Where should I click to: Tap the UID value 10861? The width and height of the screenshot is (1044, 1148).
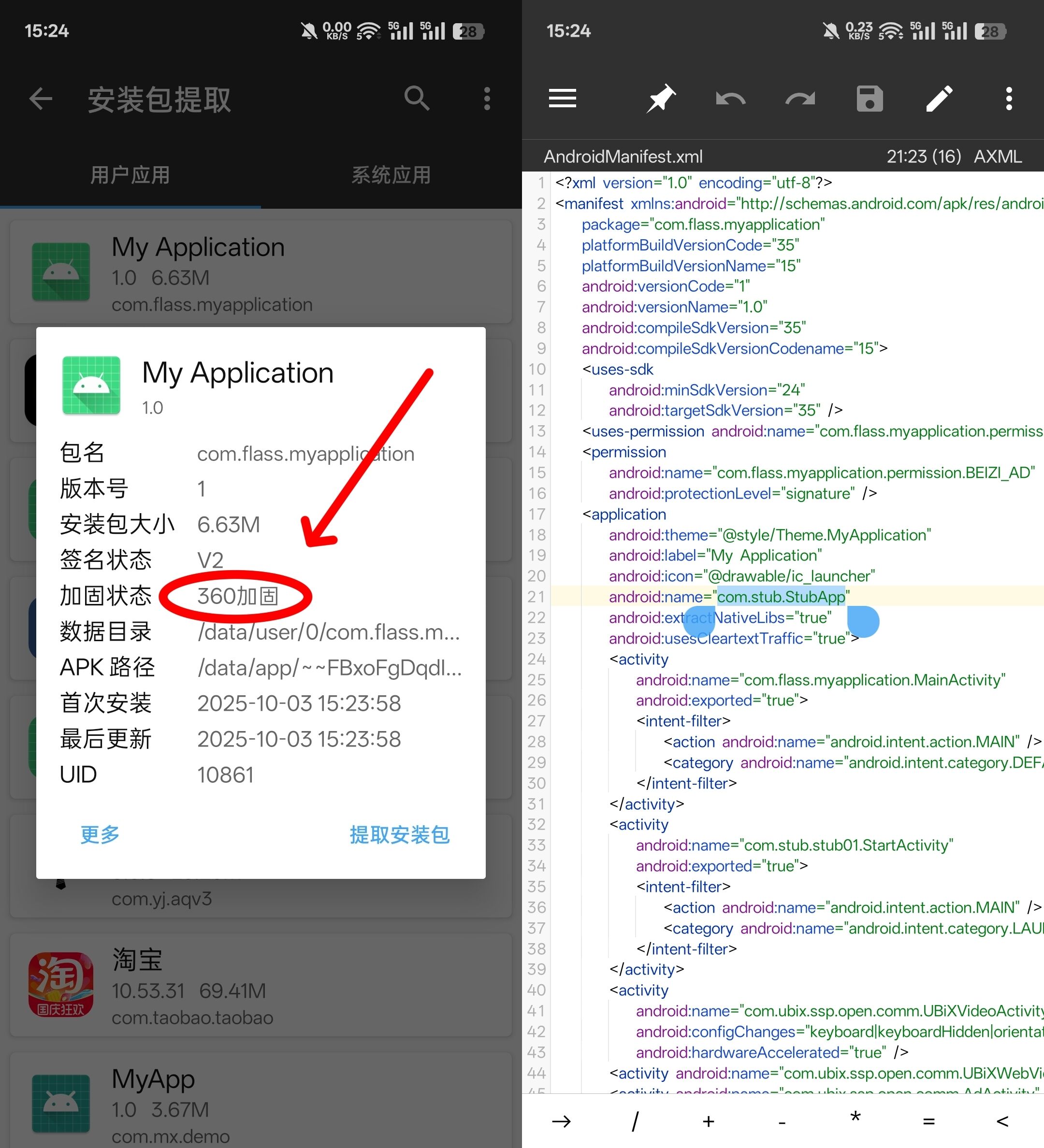225,775
